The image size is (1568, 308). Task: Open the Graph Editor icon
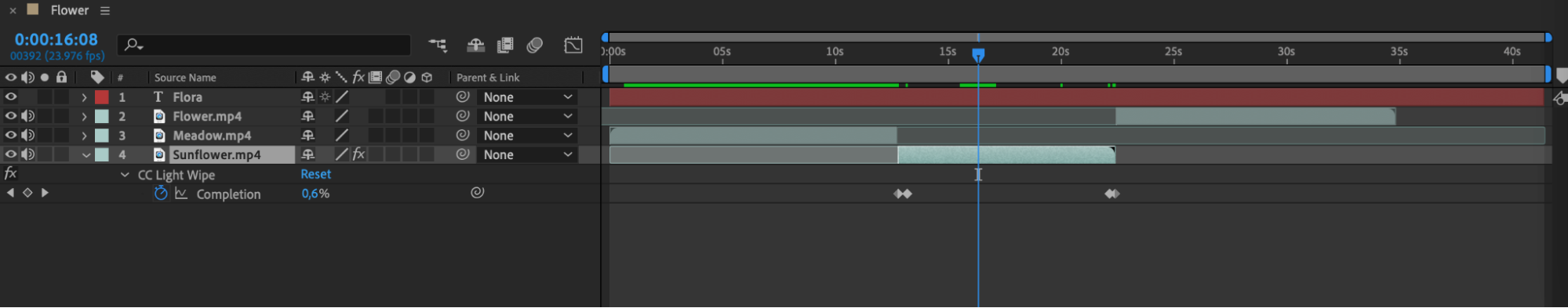click(573, 45)
